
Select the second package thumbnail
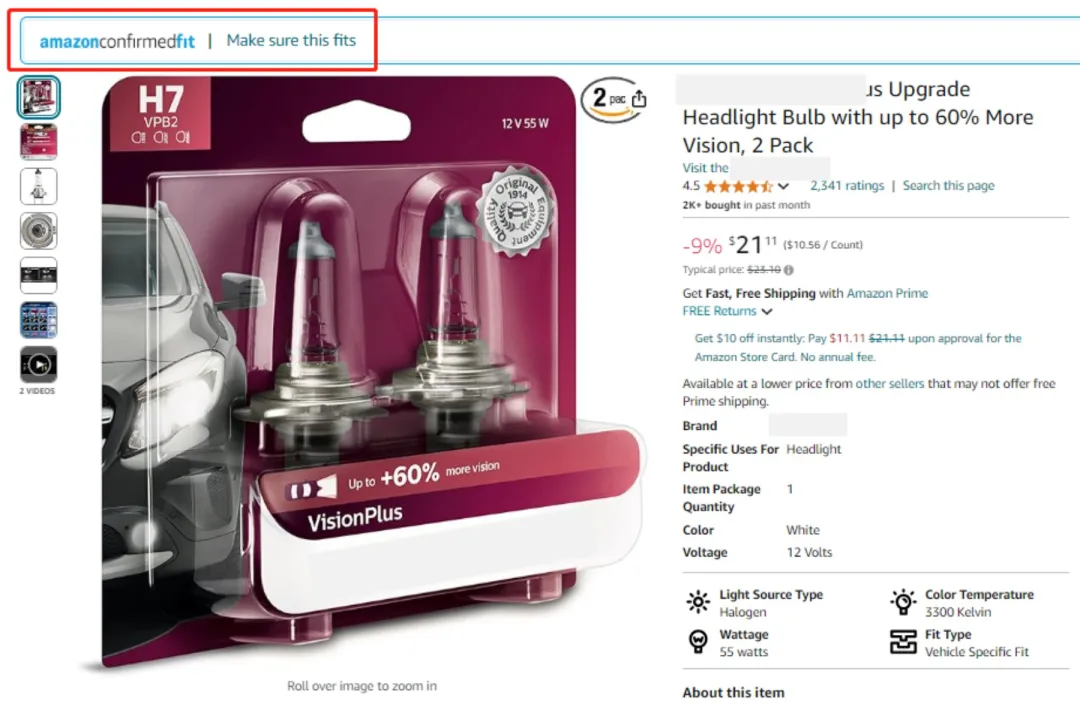click(39, 142)
